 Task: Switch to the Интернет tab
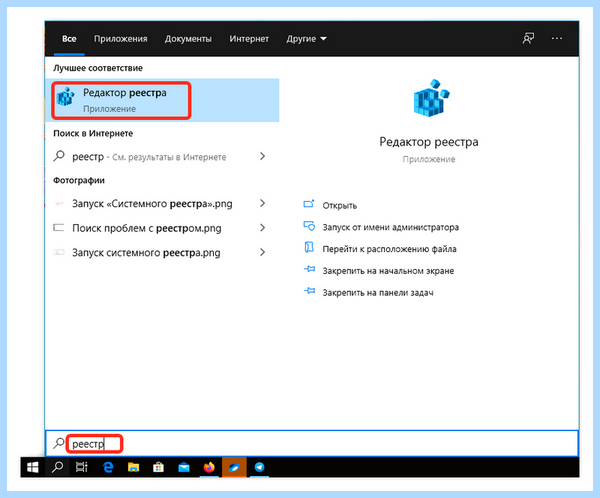point(249,39)
